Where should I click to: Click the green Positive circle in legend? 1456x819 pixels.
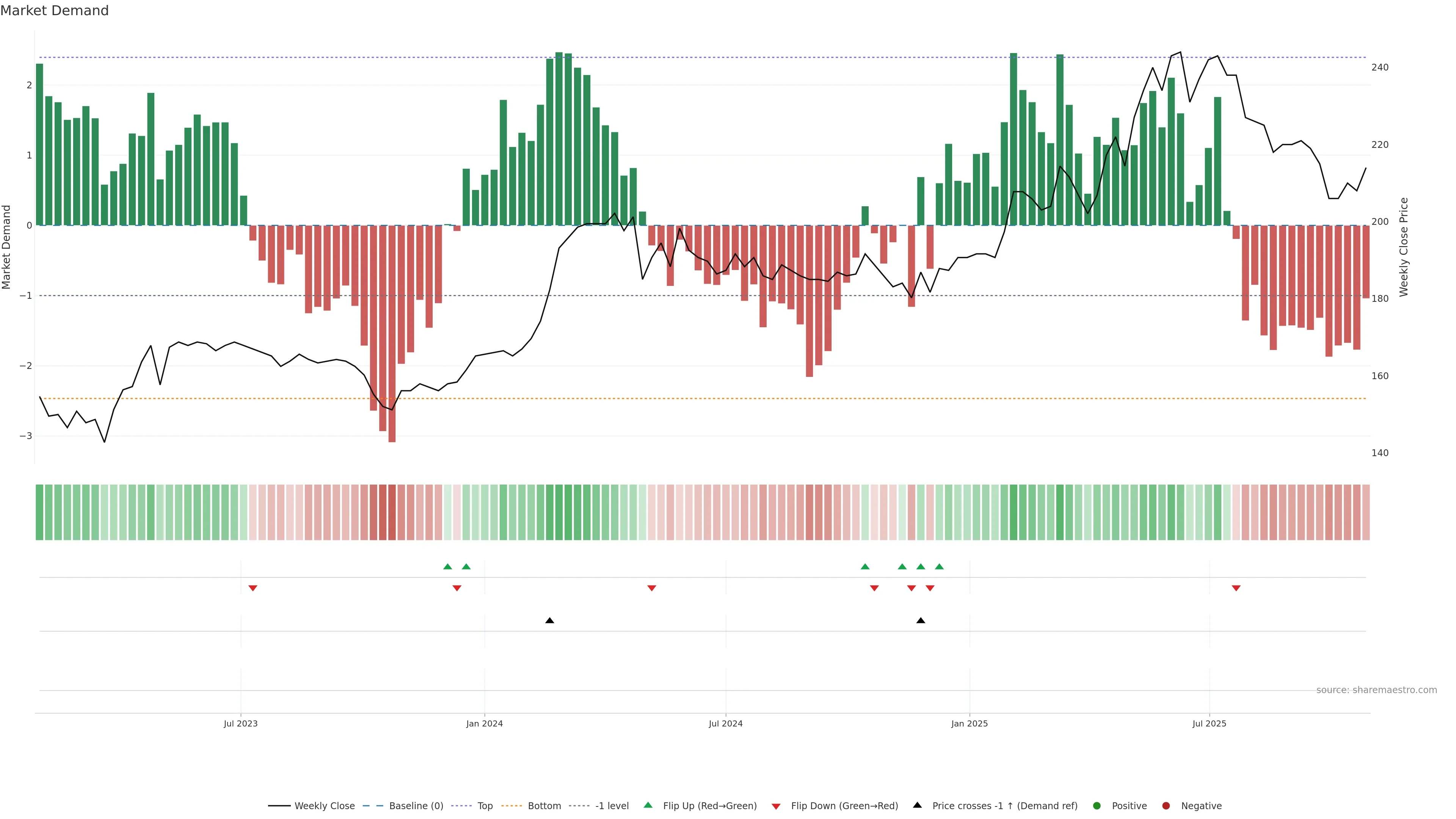(x=1097, y=805)
